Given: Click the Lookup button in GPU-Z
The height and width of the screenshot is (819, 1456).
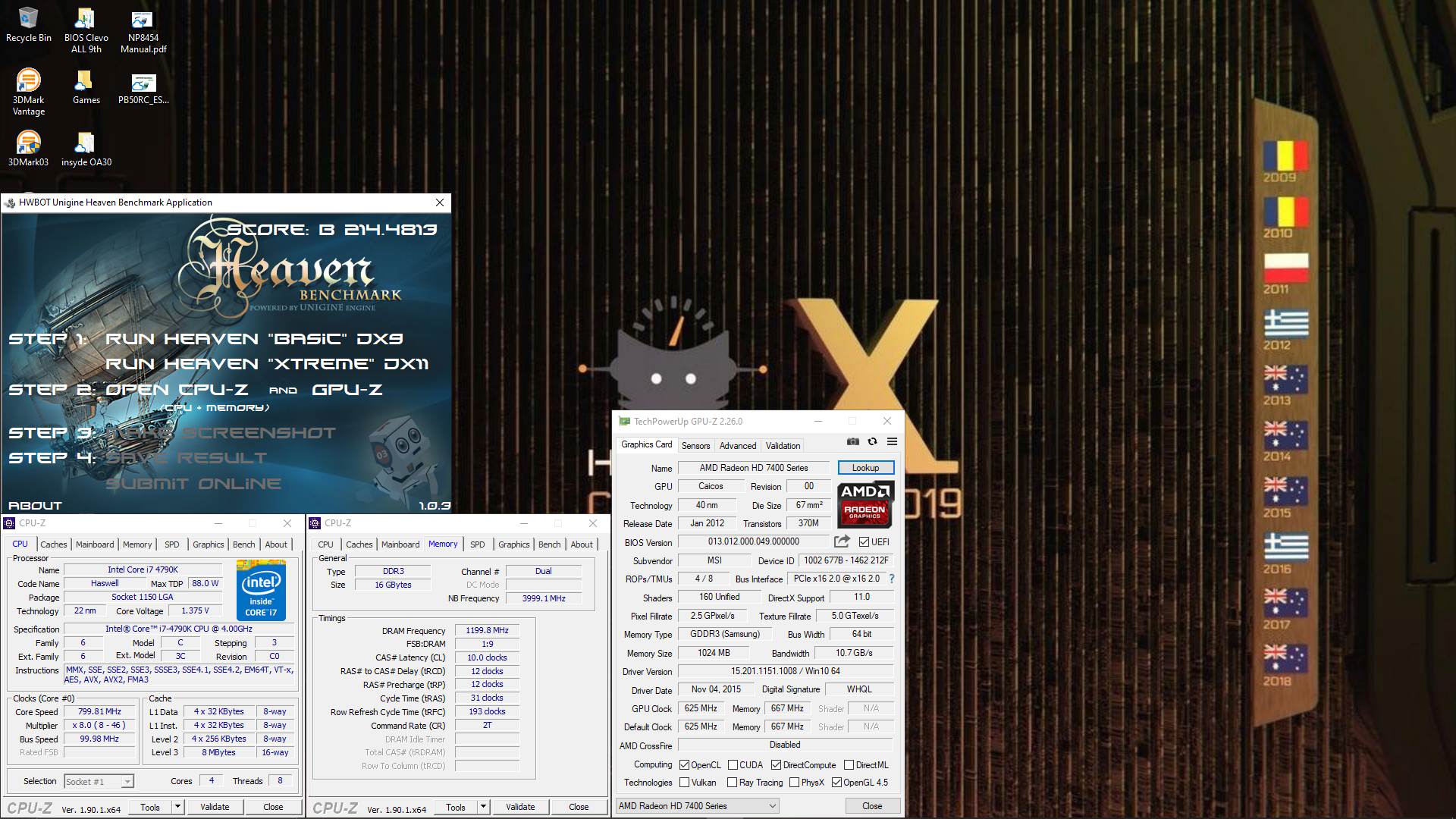Looking at the screenshot, I should tap(866, 468).
